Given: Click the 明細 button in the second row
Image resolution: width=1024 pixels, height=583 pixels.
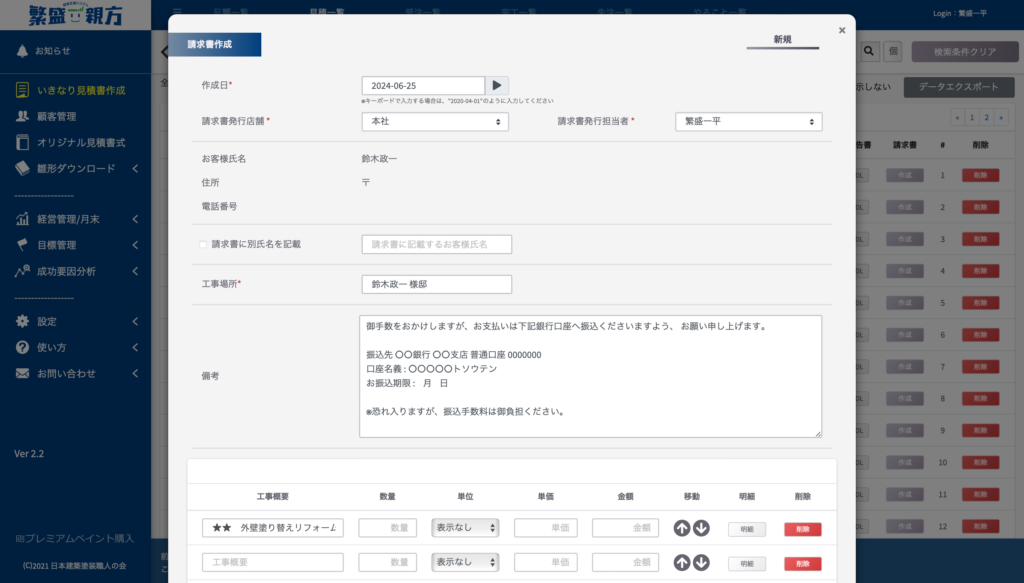Looking at the screenshot, I should 746,563.
